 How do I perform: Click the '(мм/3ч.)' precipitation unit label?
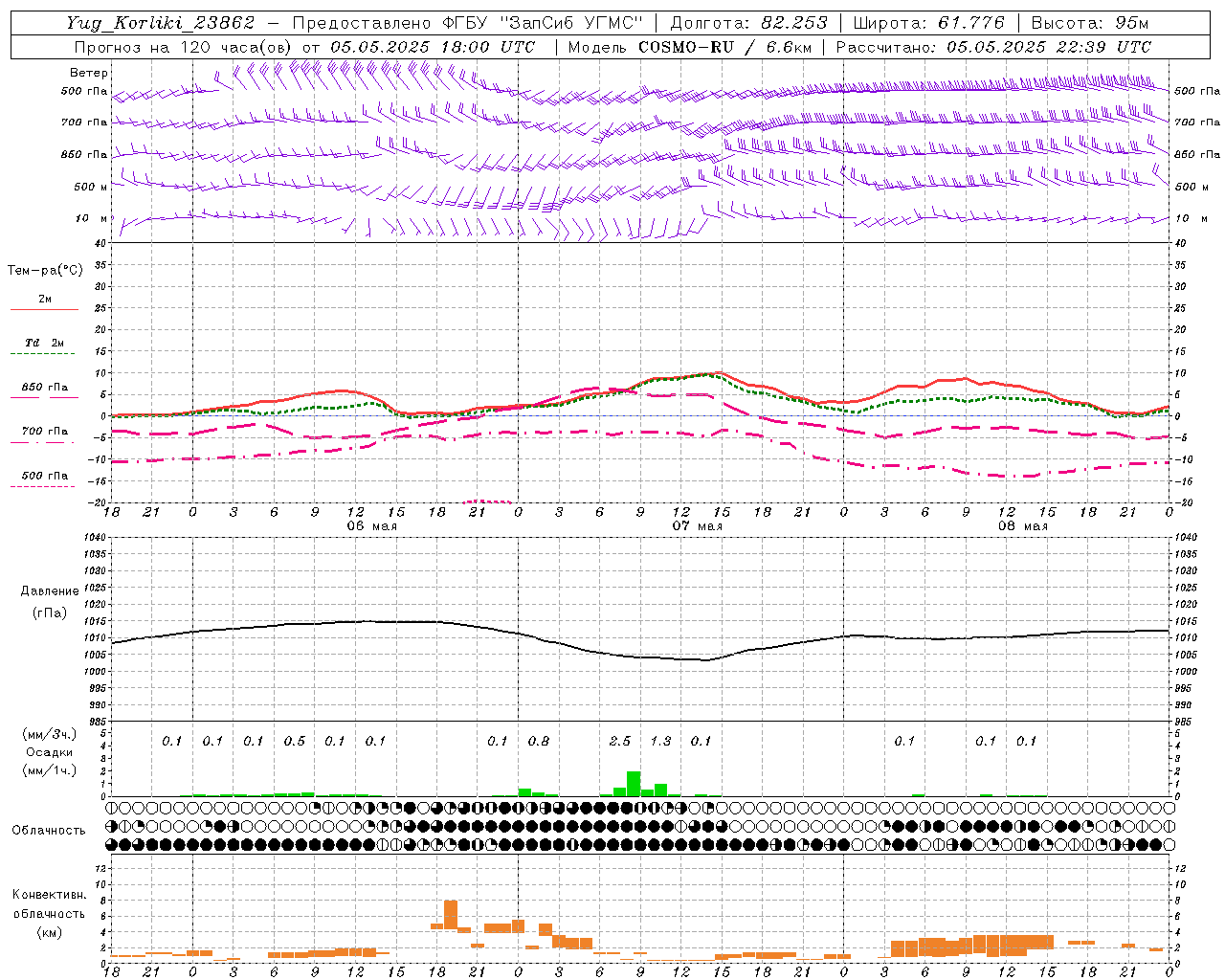(x=50, y=734)
